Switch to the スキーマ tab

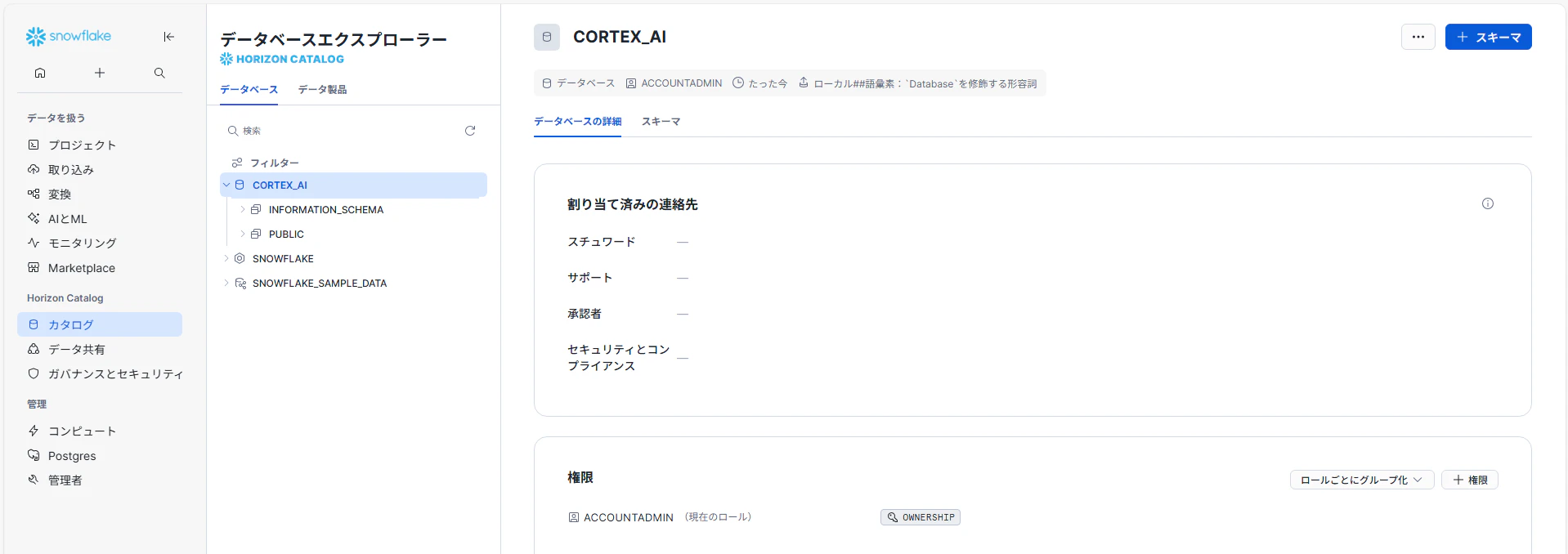[x=661, y=122]
